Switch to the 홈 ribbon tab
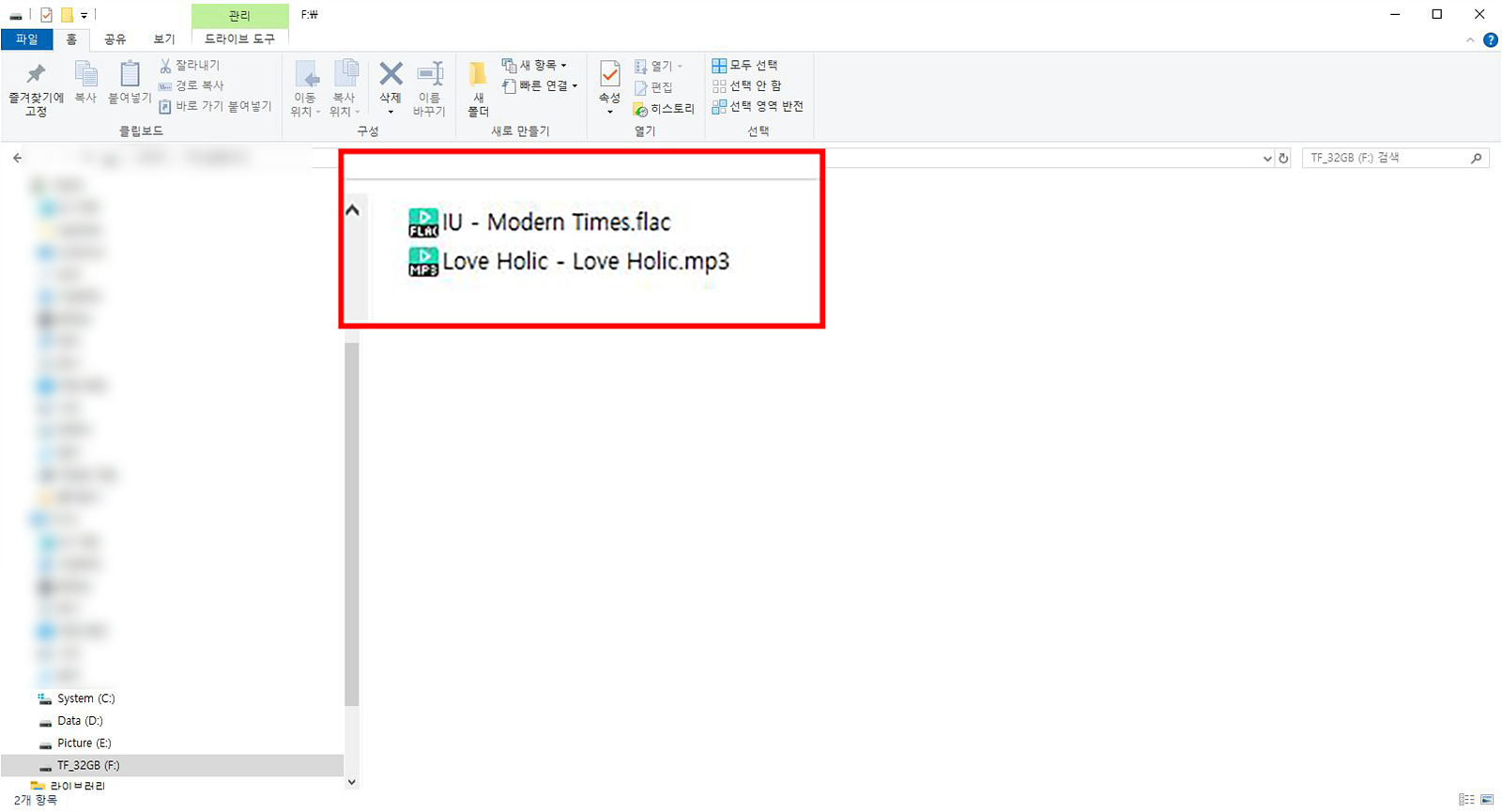 point(71,38)
